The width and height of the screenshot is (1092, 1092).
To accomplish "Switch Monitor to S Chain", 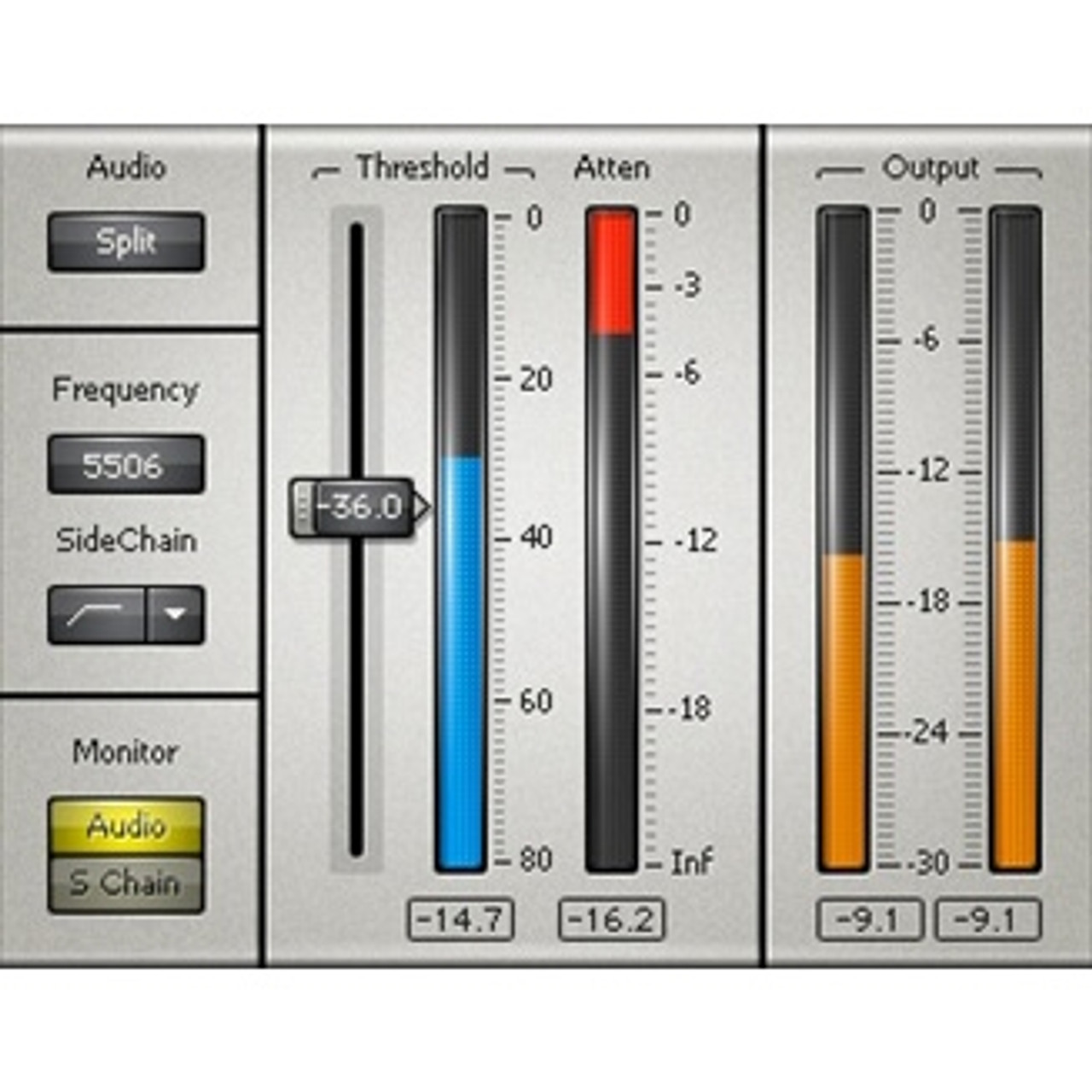I will coord(125,884).
